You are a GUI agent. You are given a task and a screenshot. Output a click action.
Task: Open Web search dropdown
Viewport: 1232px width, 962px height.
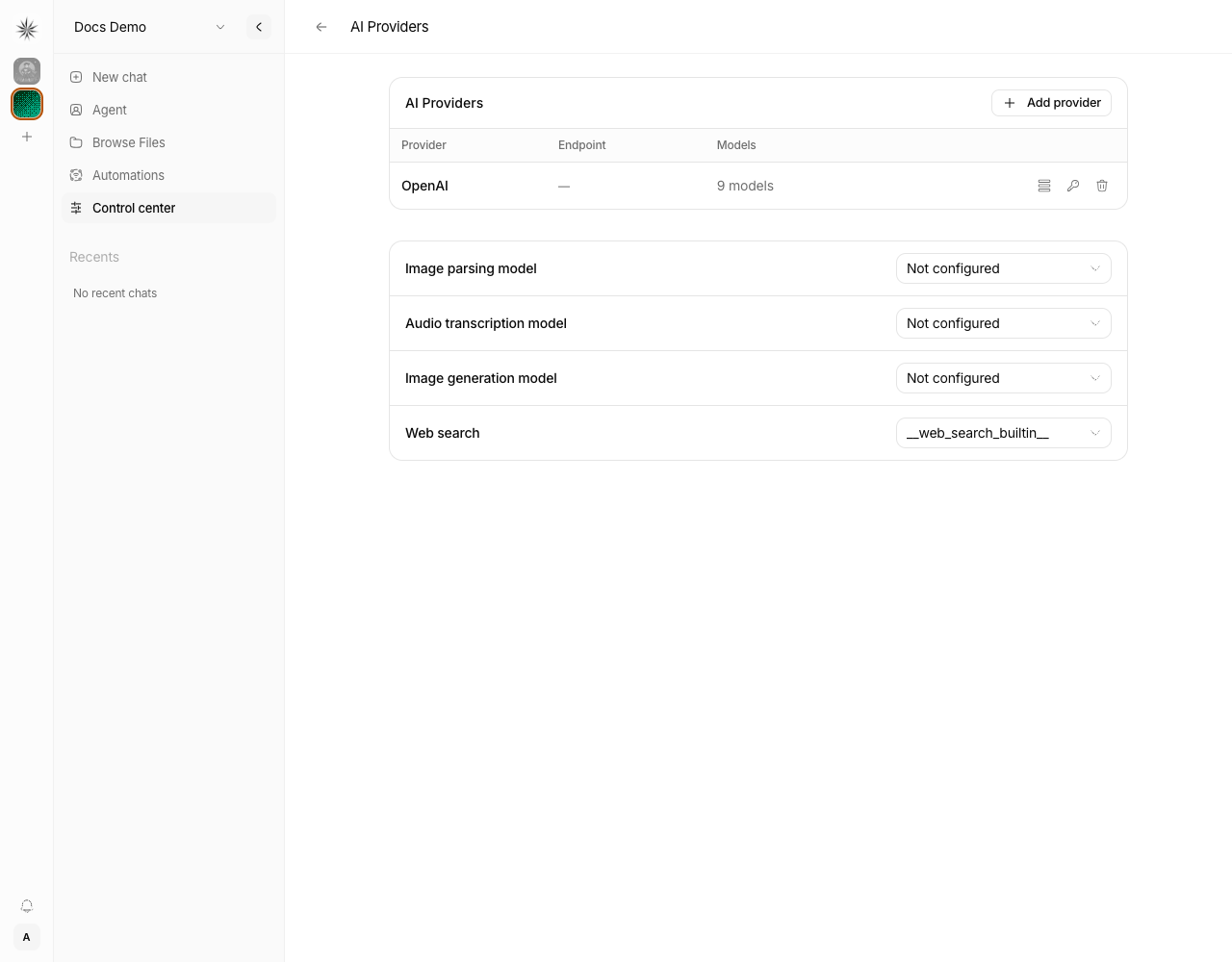(x=1003, y=433)
